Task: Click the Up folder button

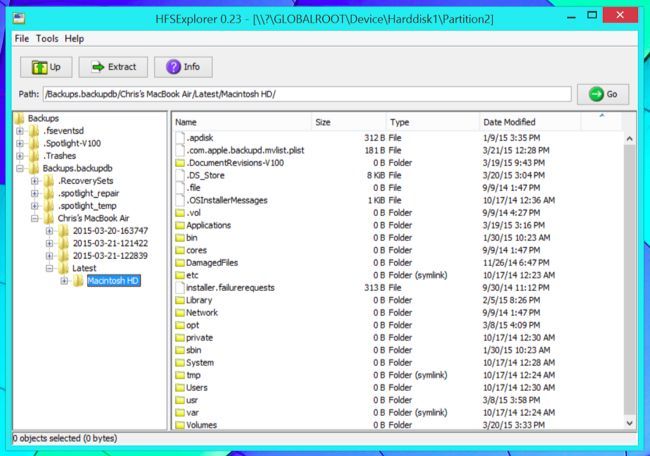Action: click(x=46, y=67)
